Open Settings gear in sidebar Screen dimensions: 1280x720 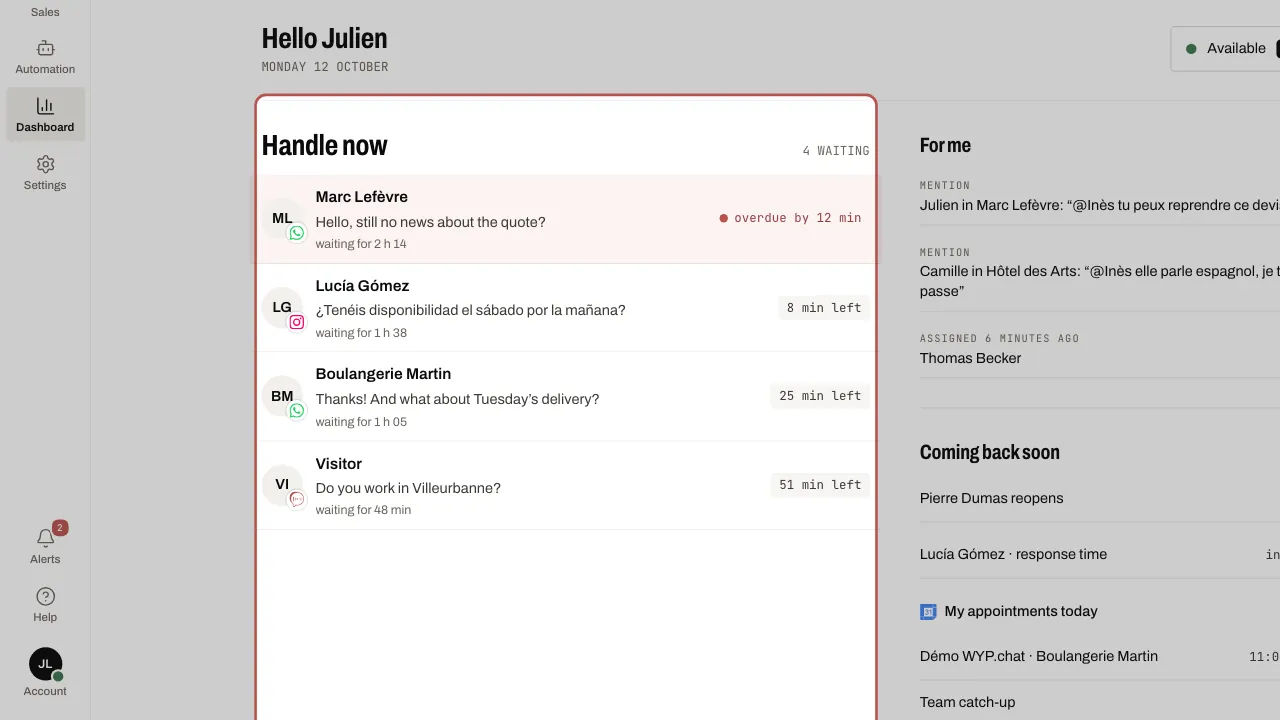tap(45, 164)
